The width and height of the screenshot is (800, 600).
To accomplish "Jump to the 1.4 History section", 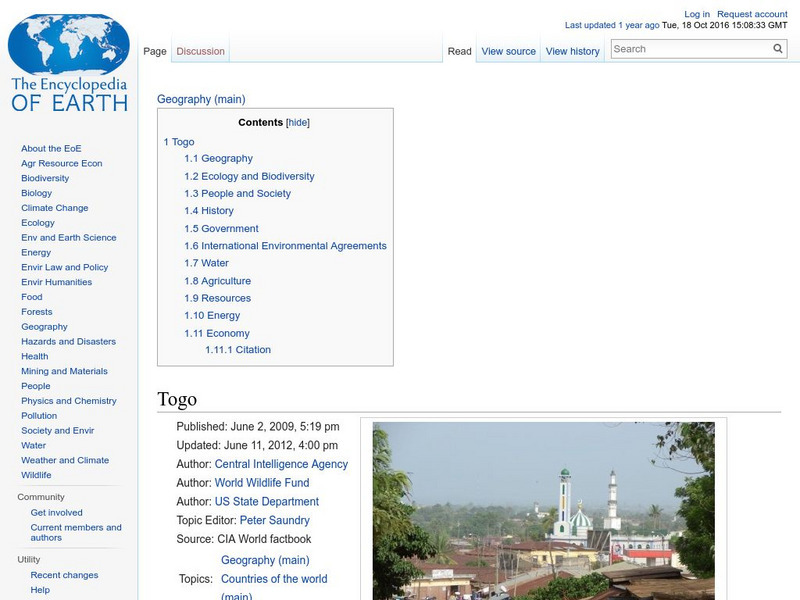I will coord(208,210).
